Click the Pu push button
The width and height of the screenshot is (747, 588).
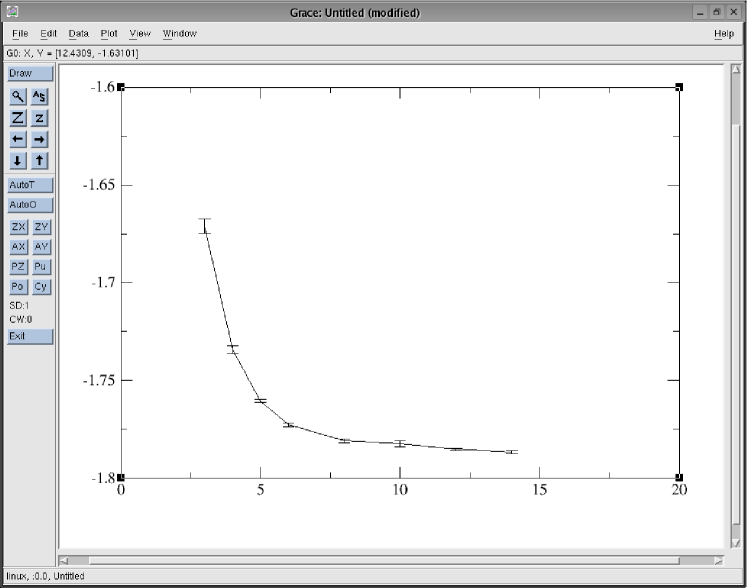pos(41,267)
